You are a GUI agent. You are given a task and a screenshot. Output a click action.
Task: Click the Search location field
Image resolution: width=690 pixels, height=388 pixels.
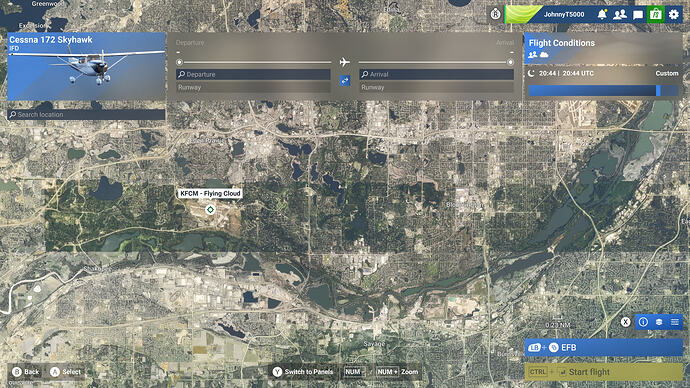[86, 114]
